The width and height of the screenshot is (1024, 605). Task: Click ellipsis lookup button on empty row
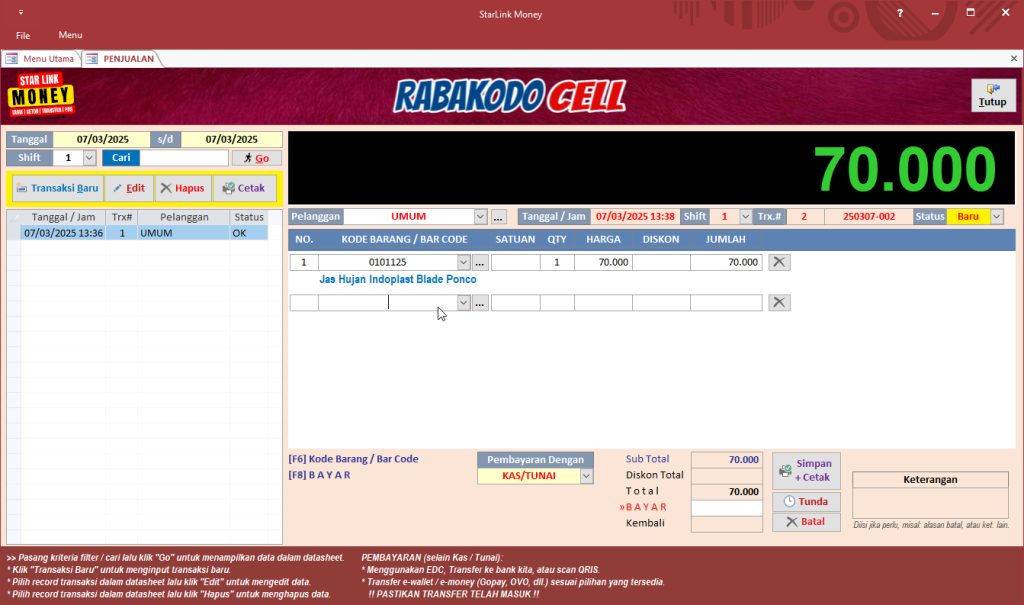tap(480, 302)
